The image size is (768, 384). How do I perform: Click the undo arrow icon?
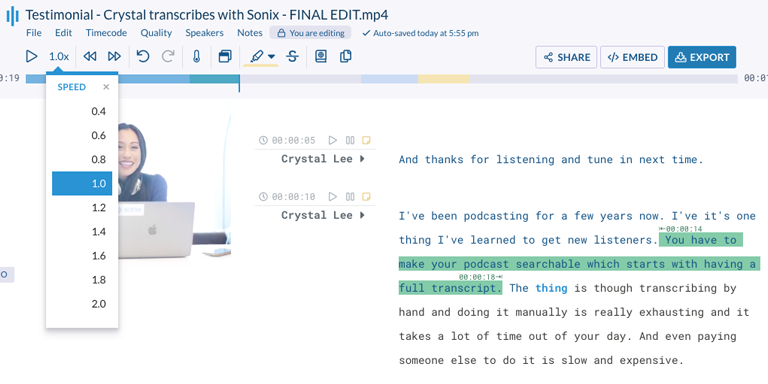143,57
